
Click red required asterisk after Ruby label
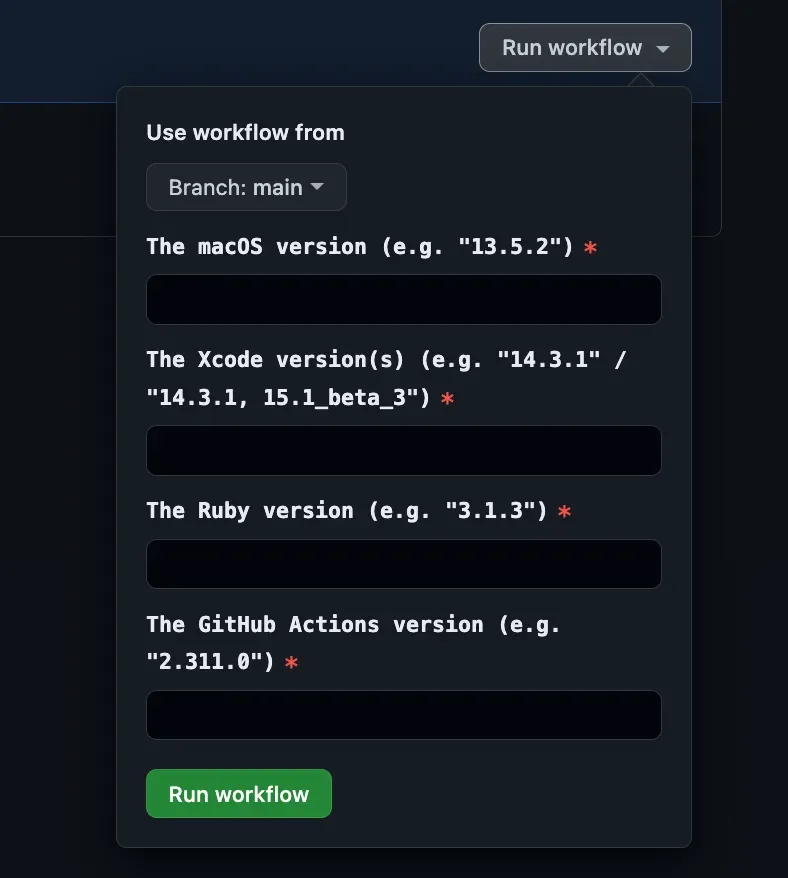pos(565,511)
